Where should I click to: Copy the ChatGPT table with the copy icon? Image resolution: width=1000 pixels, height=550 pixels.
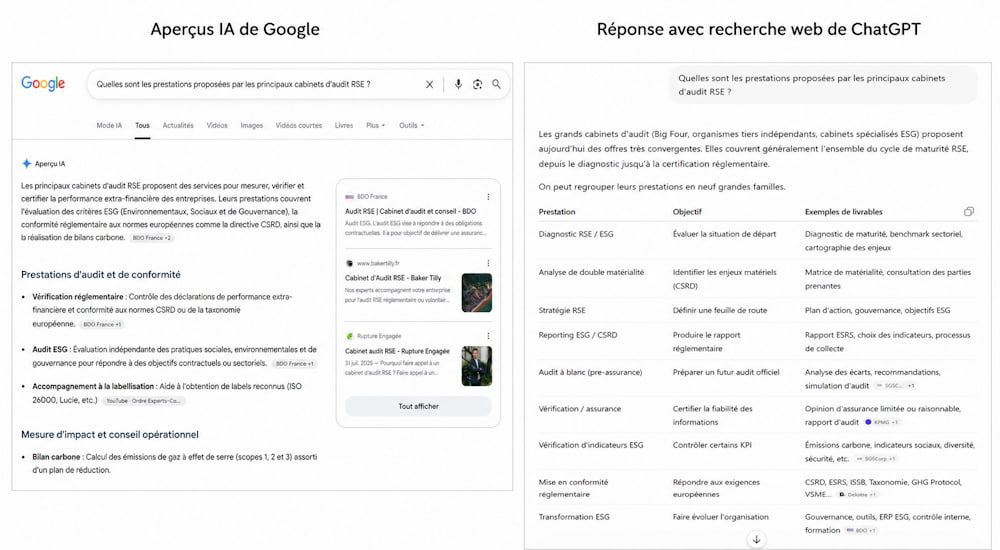(x=969, y=211)
